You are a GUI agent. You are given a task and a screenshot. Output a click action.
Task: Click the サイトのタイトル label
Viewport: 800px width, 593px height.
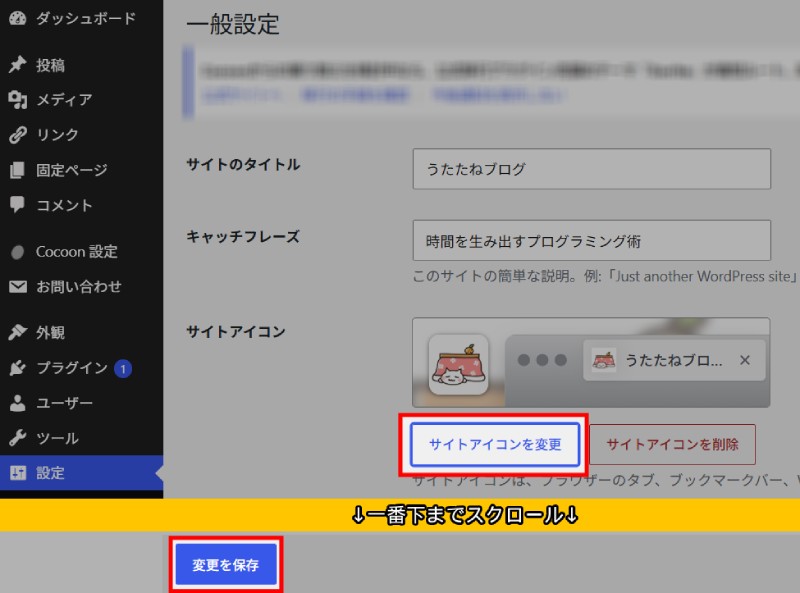[x=243, y=164]
